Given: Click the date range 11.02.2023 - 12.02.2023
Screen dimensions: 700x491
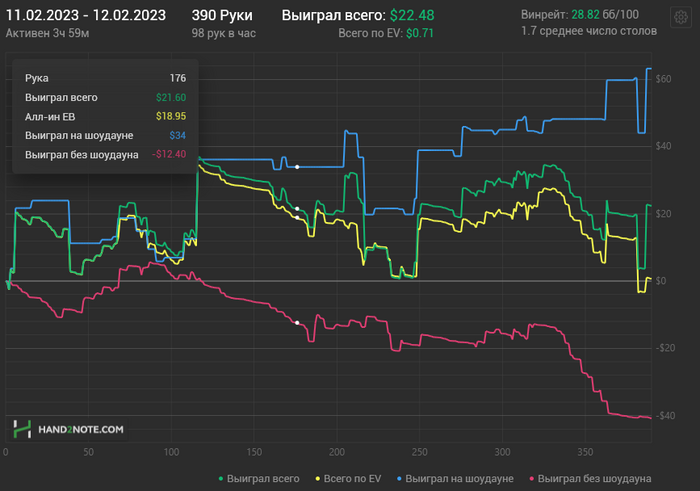Looking at the screenshot, I should [86, 15].
